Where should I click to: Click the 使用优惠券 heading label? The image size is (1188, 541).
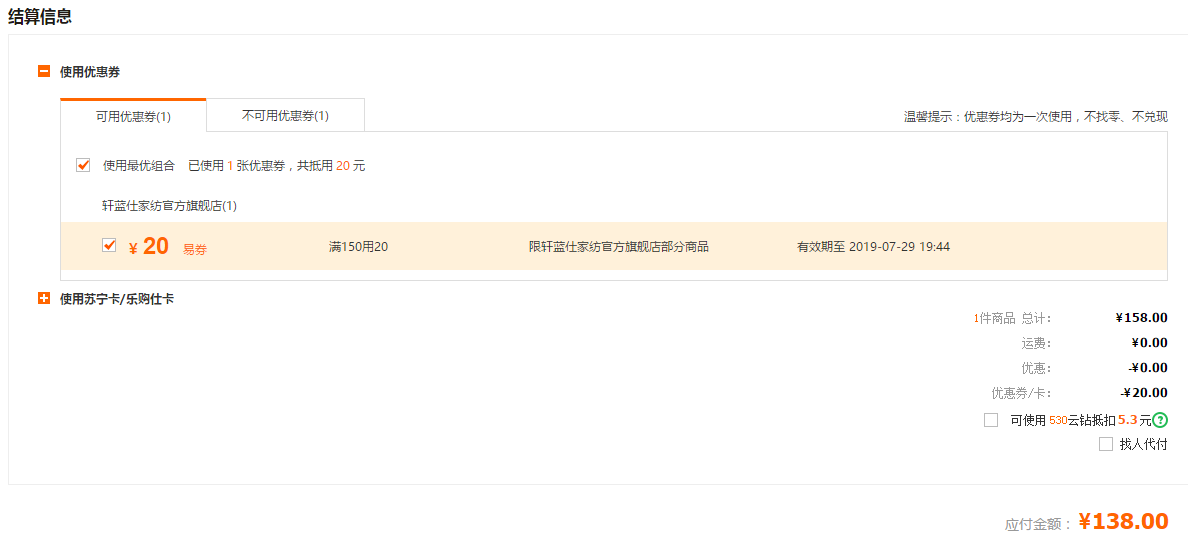pos(89,72)
